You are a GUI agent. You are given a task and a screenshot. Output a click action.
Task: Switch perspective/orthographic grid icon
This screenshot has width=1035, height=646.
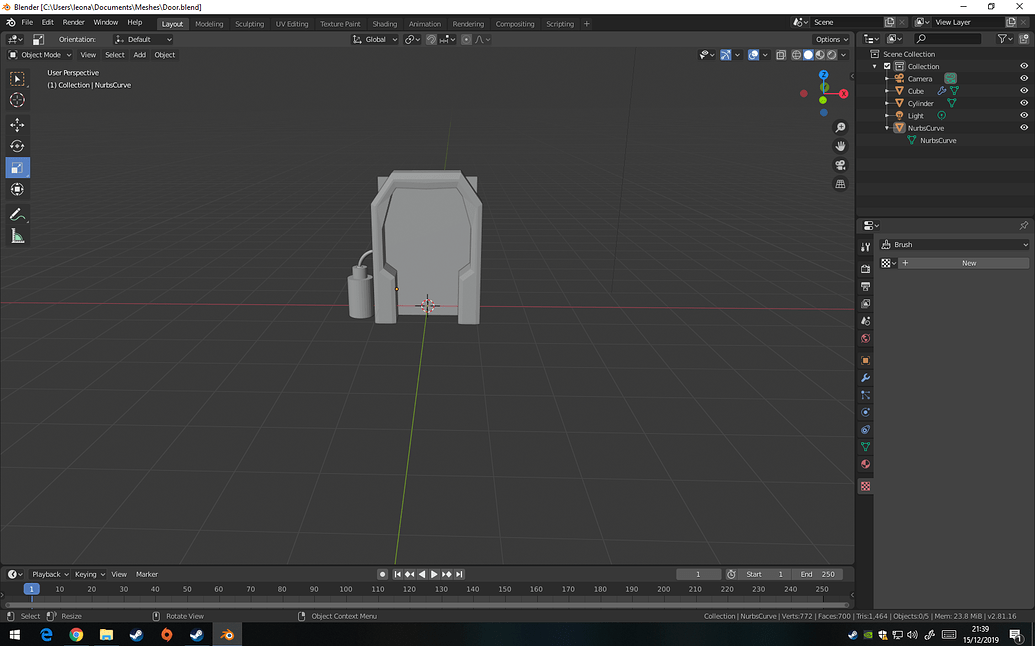pos(840,184)
